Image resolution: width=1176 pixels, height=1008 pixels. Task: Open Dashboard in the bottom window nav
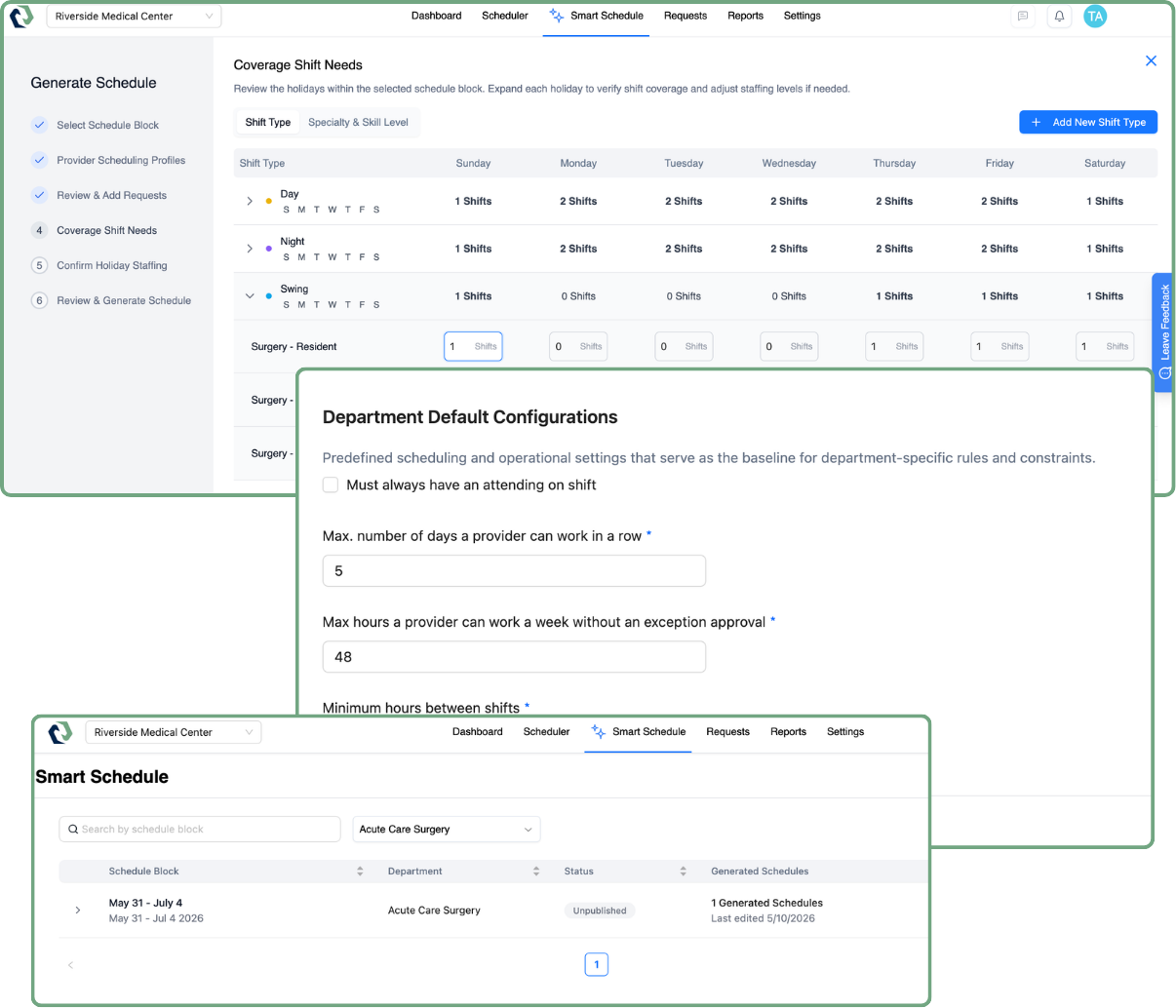coord(478,732)
